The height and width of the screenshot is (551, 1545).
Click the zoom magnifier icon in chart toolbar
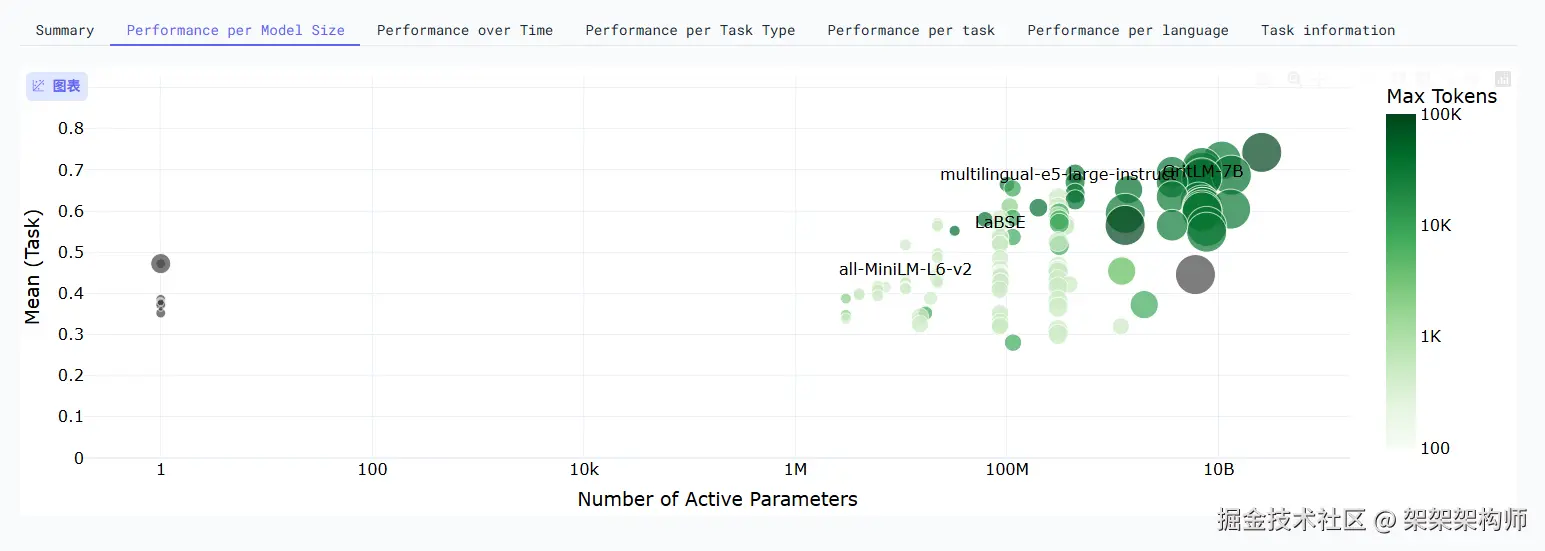coord(1294,79)
